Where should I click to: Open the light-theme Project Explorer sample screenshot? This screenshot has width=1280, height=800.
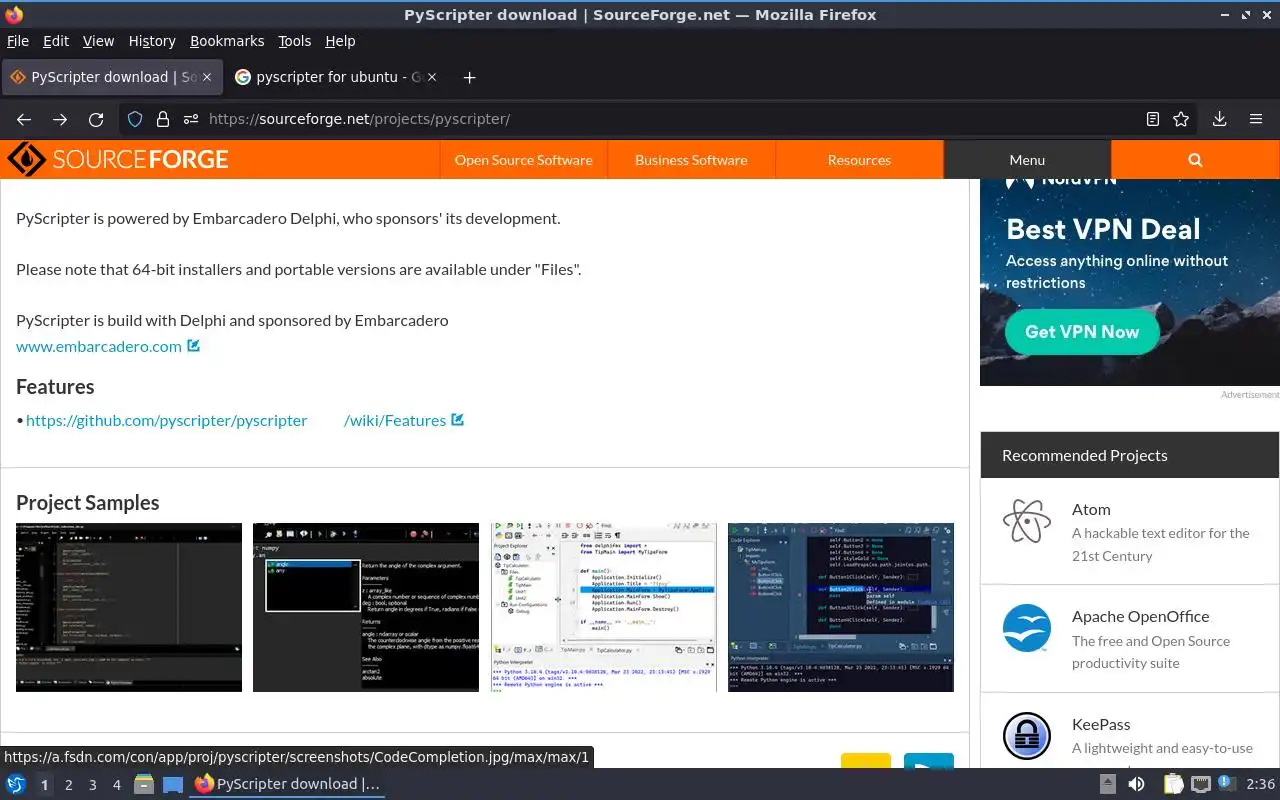click(604, 607)
